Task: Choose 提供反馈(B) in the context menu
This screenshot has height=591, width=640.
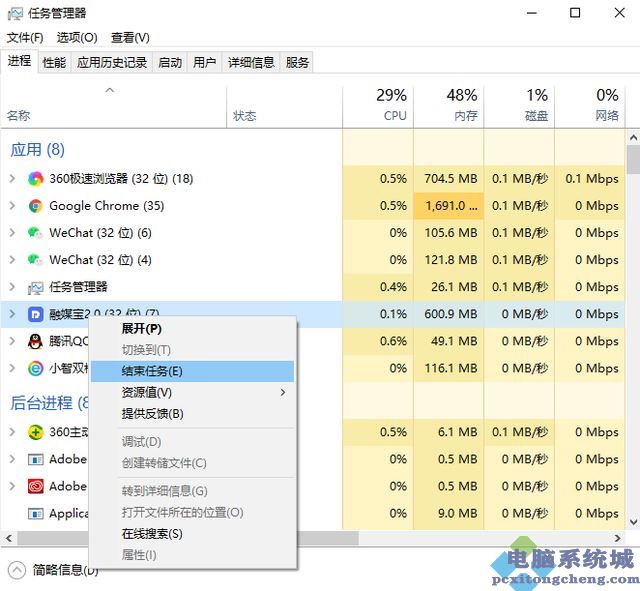Action: [x=192, y=414]
